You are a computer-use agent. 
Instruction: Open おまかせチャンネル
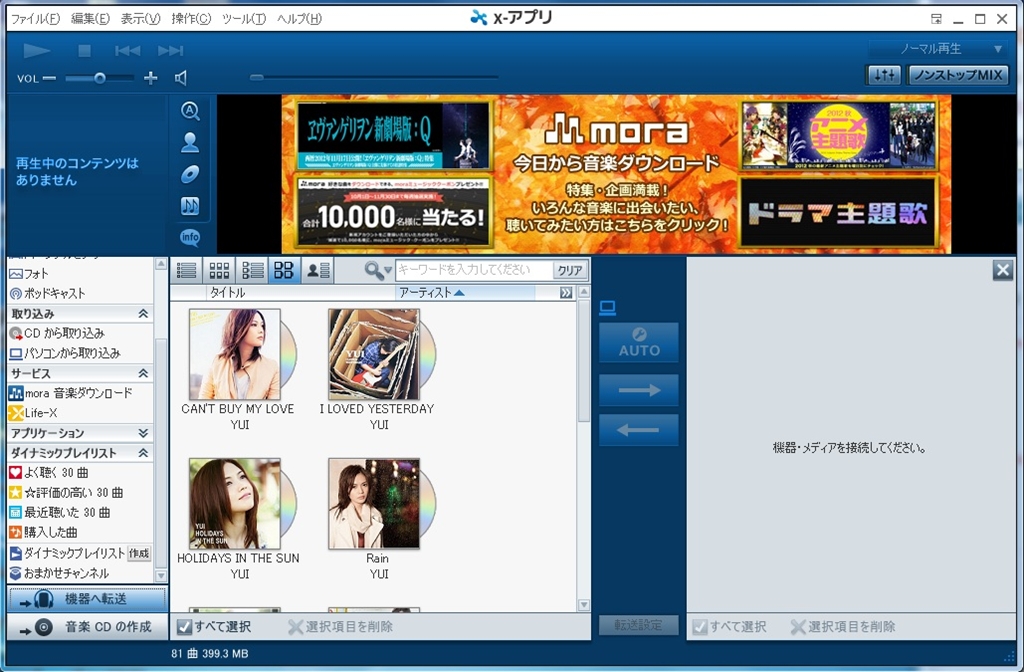point(80,573)
